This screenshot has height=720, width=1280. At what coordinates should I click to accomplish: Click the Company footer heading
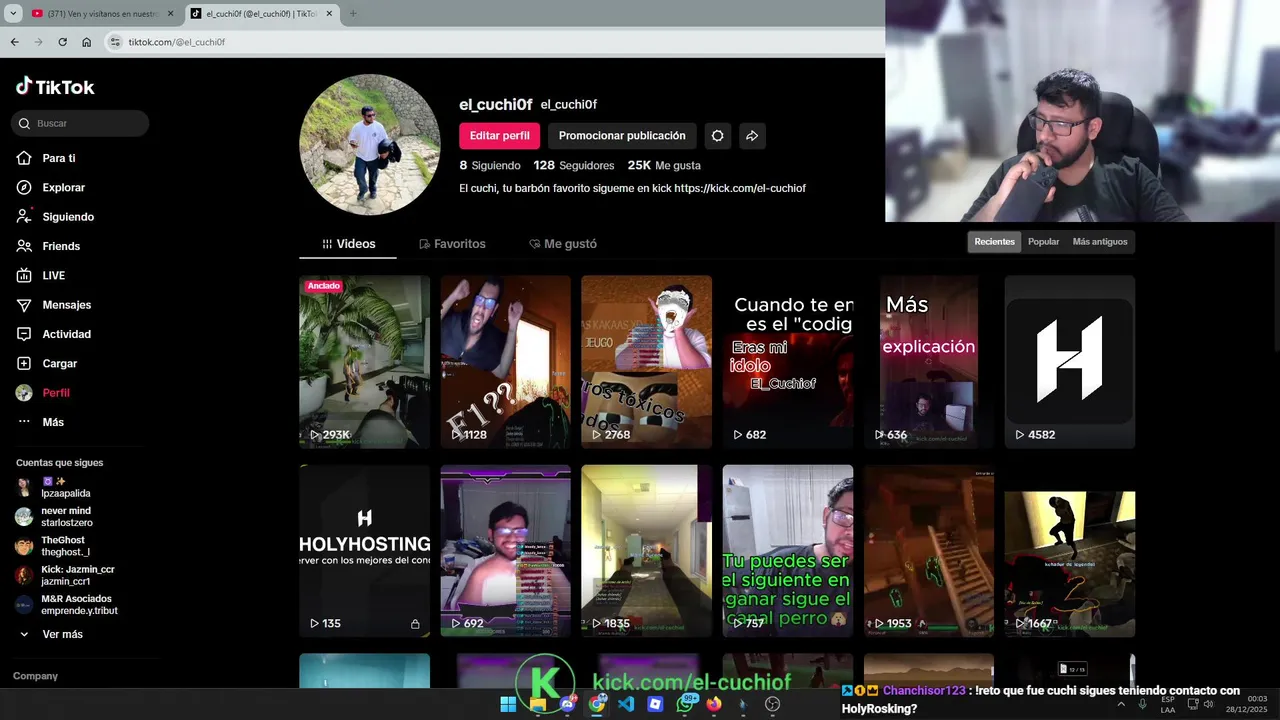(35, 676)
